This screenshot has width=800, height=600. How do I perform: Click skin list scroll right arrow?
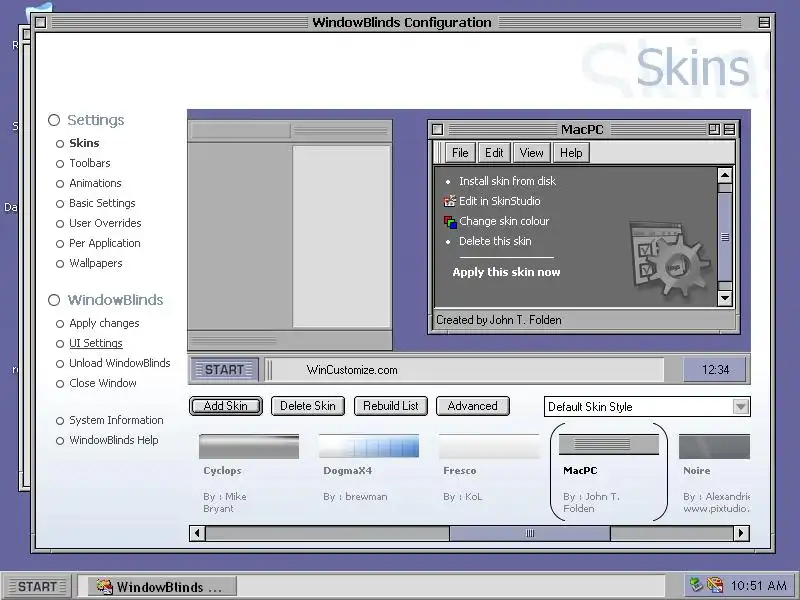click(x=741, y=533)
